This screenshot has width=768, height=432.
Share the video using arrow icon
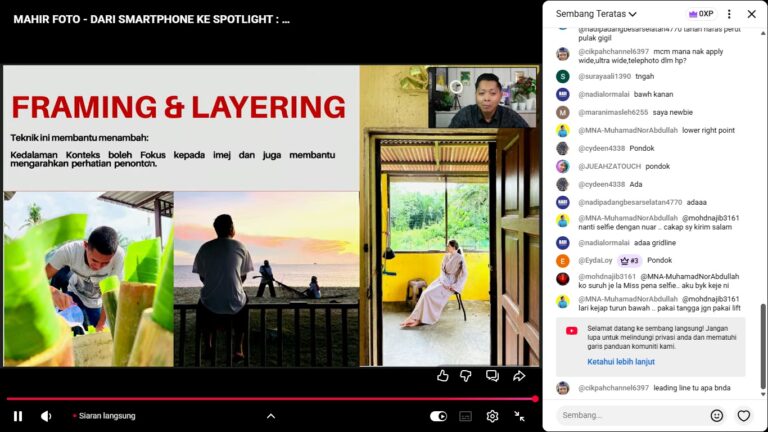pos(519,376)
